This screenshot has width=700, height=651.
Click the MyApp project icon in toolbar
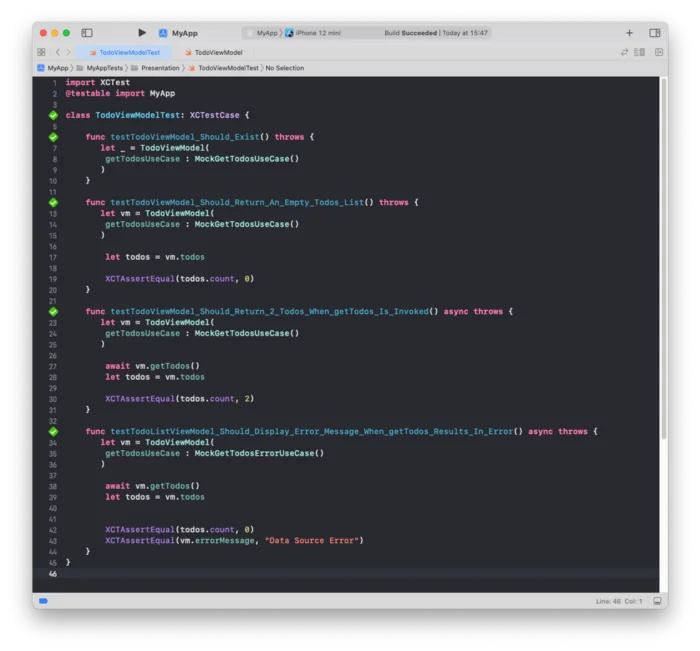pos(163,33)
